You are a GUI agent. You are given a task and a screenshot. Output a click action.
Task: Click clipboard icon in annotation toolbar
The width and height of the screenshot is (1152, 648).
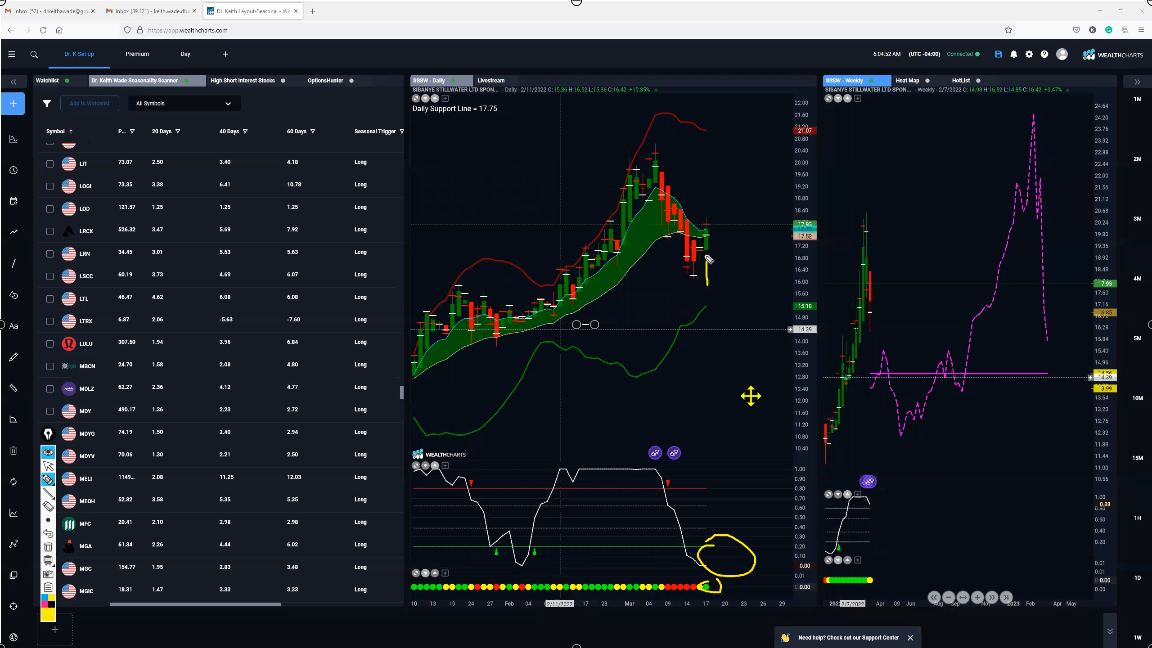coord(48,587)
